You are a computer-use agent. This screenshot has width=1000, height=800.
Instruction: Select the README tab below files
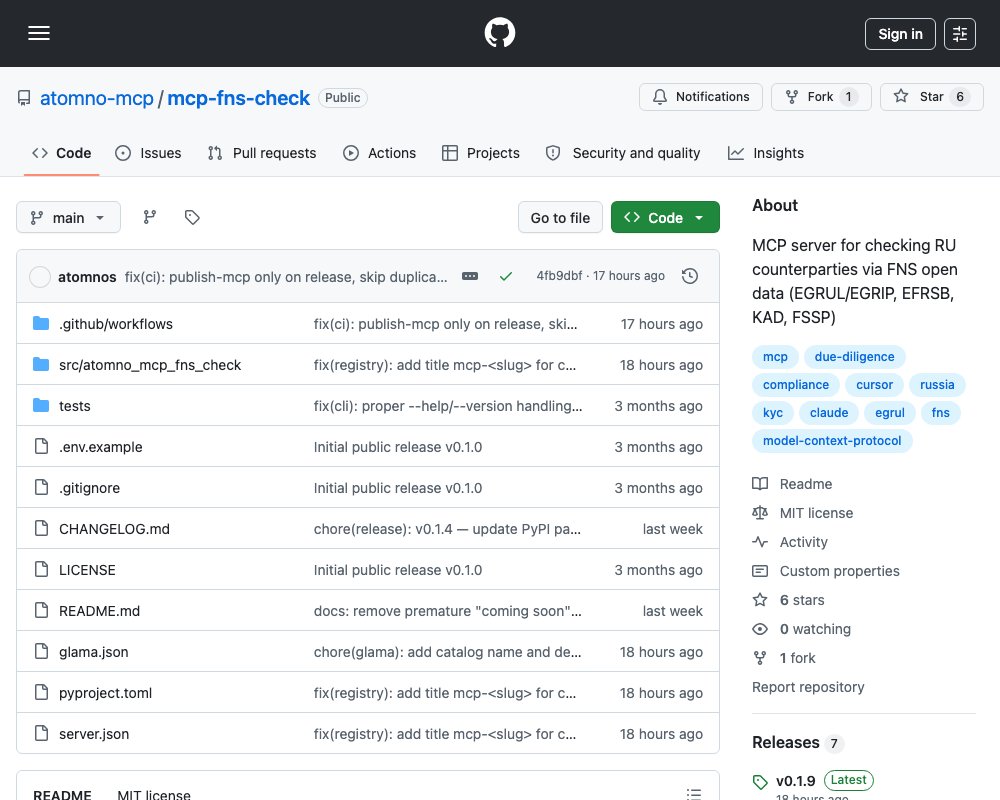(62, 794)
